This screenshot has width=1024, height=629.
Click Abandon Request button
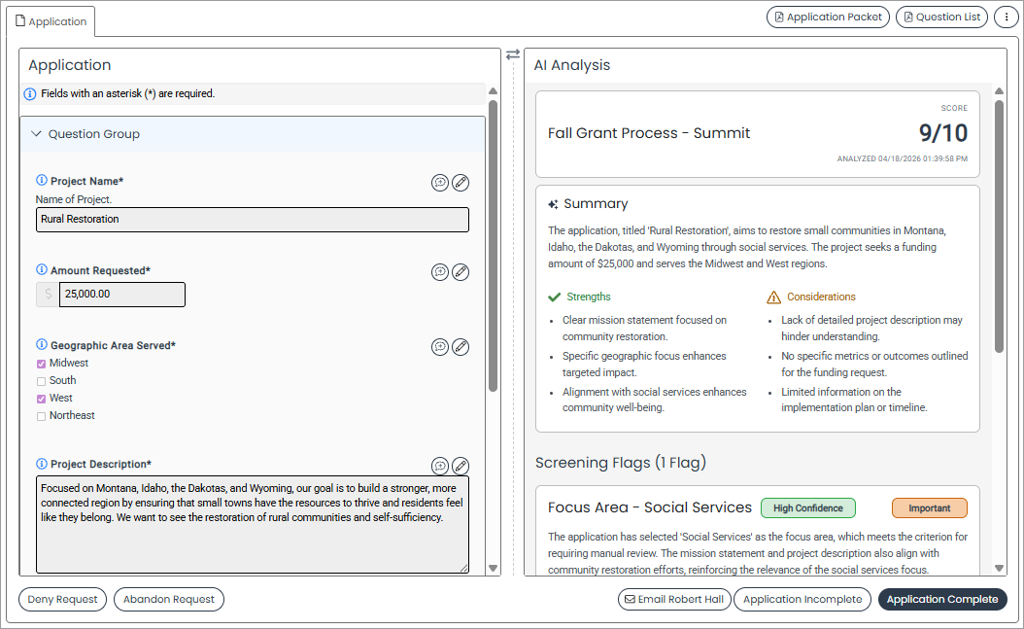point(168,600)
